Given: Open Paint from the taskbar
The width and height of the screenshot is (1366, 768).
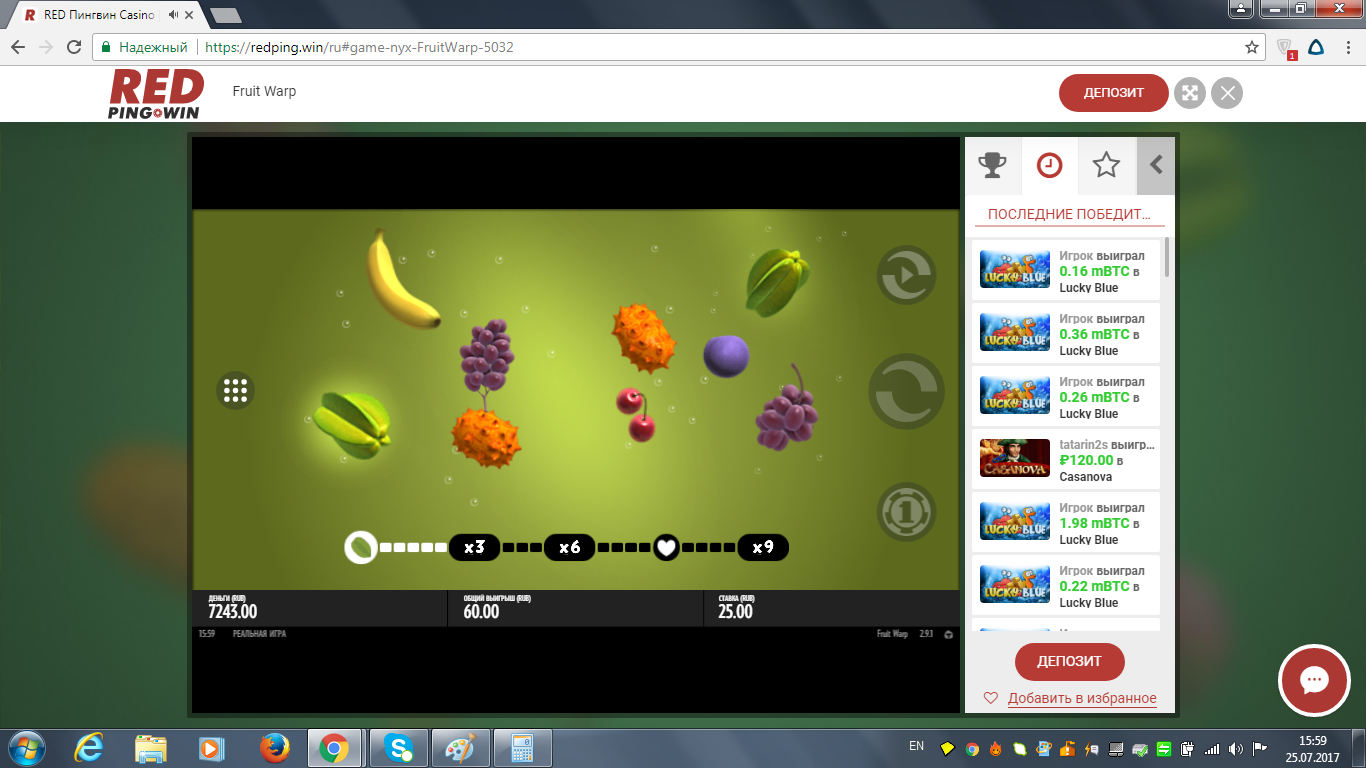Looking at the screenshot, I should click(x=461, y=748).
